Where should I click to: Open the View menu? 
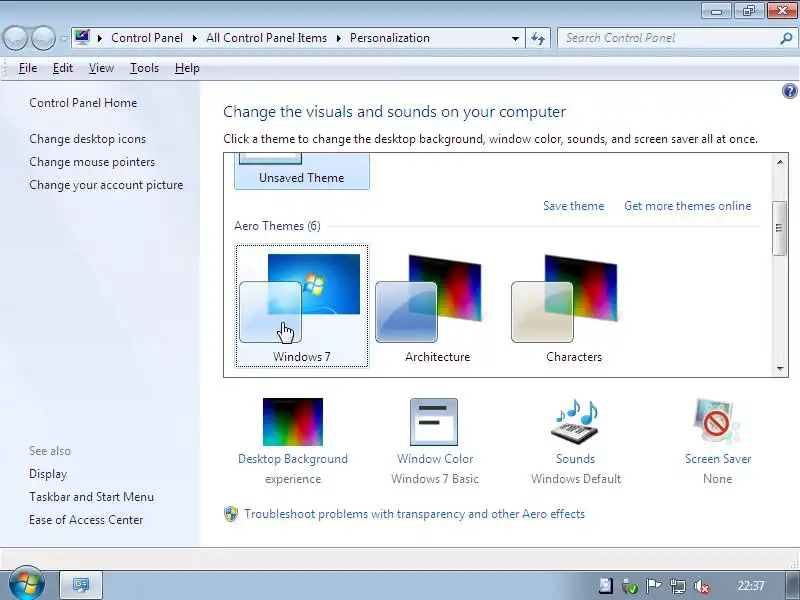(101, 68)
